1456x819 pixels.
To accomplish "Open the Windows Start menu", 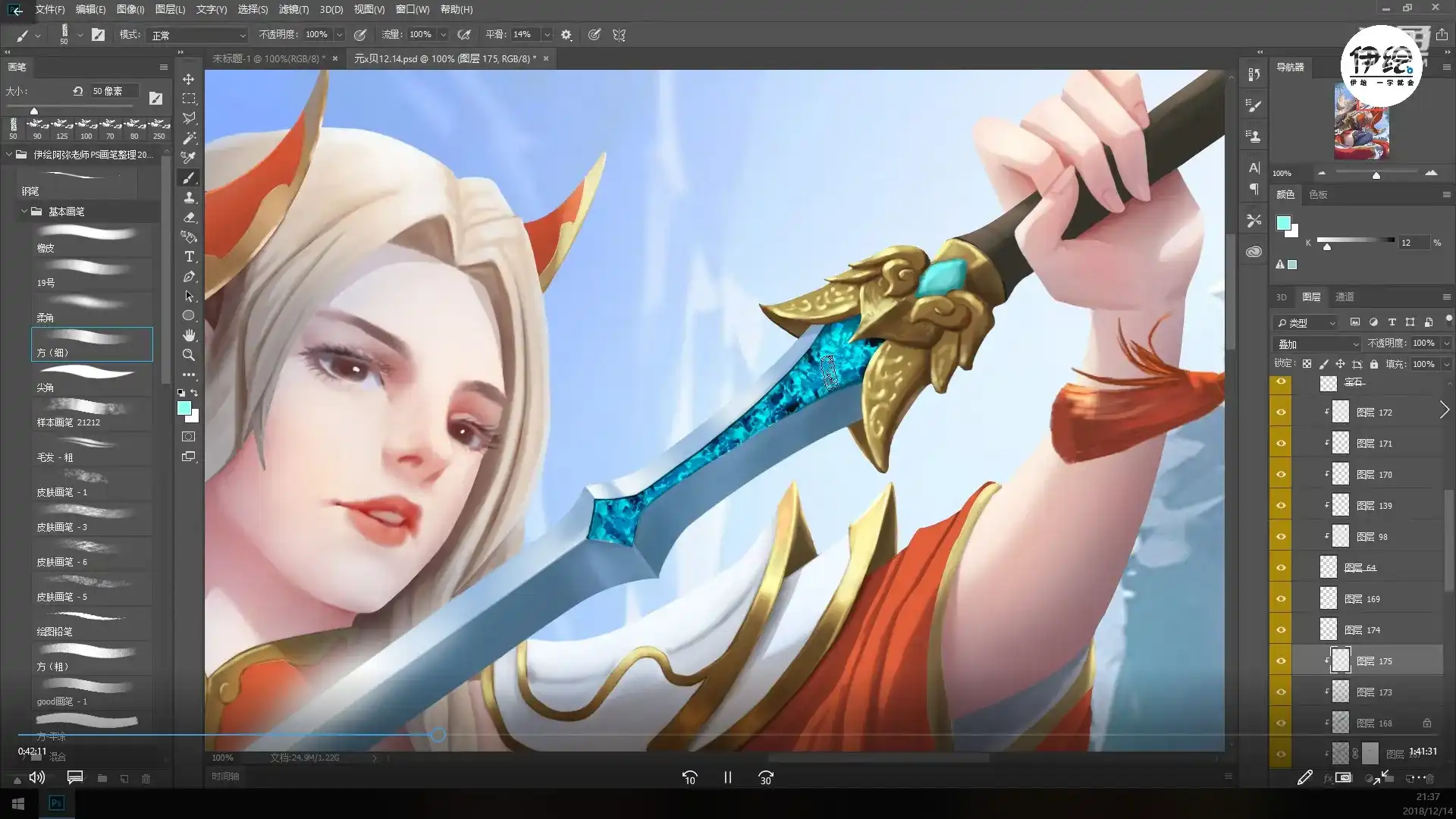I will coord(18,804).
